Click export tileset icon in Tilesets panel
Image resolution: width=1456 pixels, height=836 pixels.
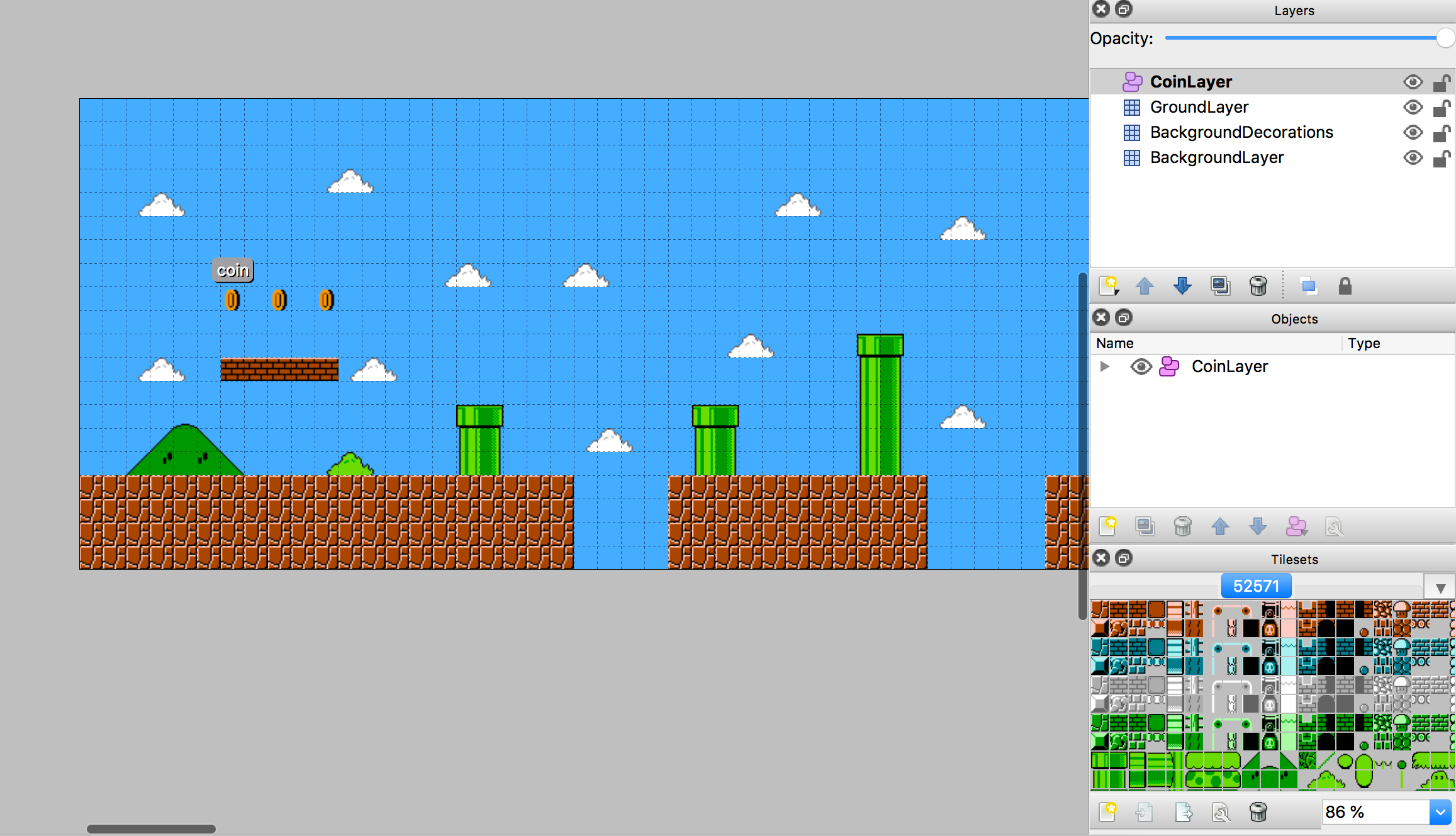click(1183, 812)
